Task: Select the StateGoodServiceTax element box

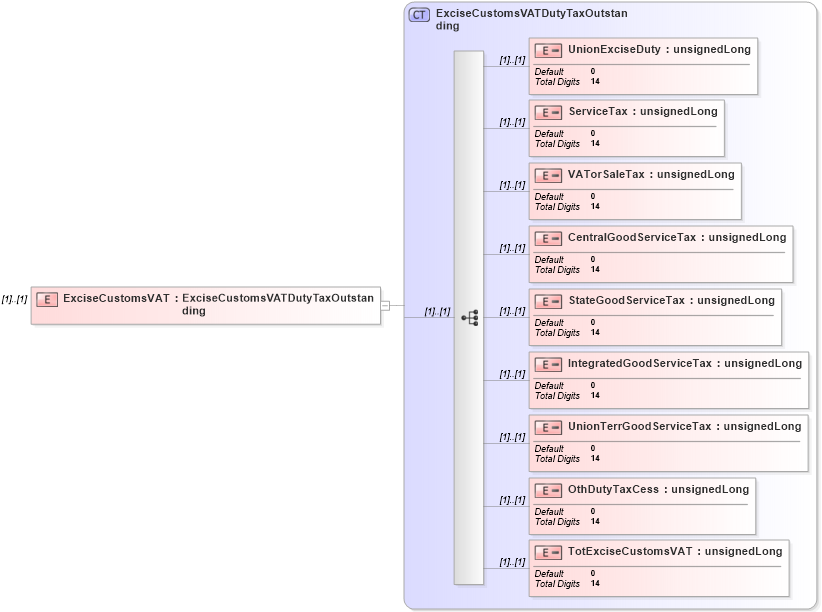Action: pyautogui.click(x=655, y=316)
